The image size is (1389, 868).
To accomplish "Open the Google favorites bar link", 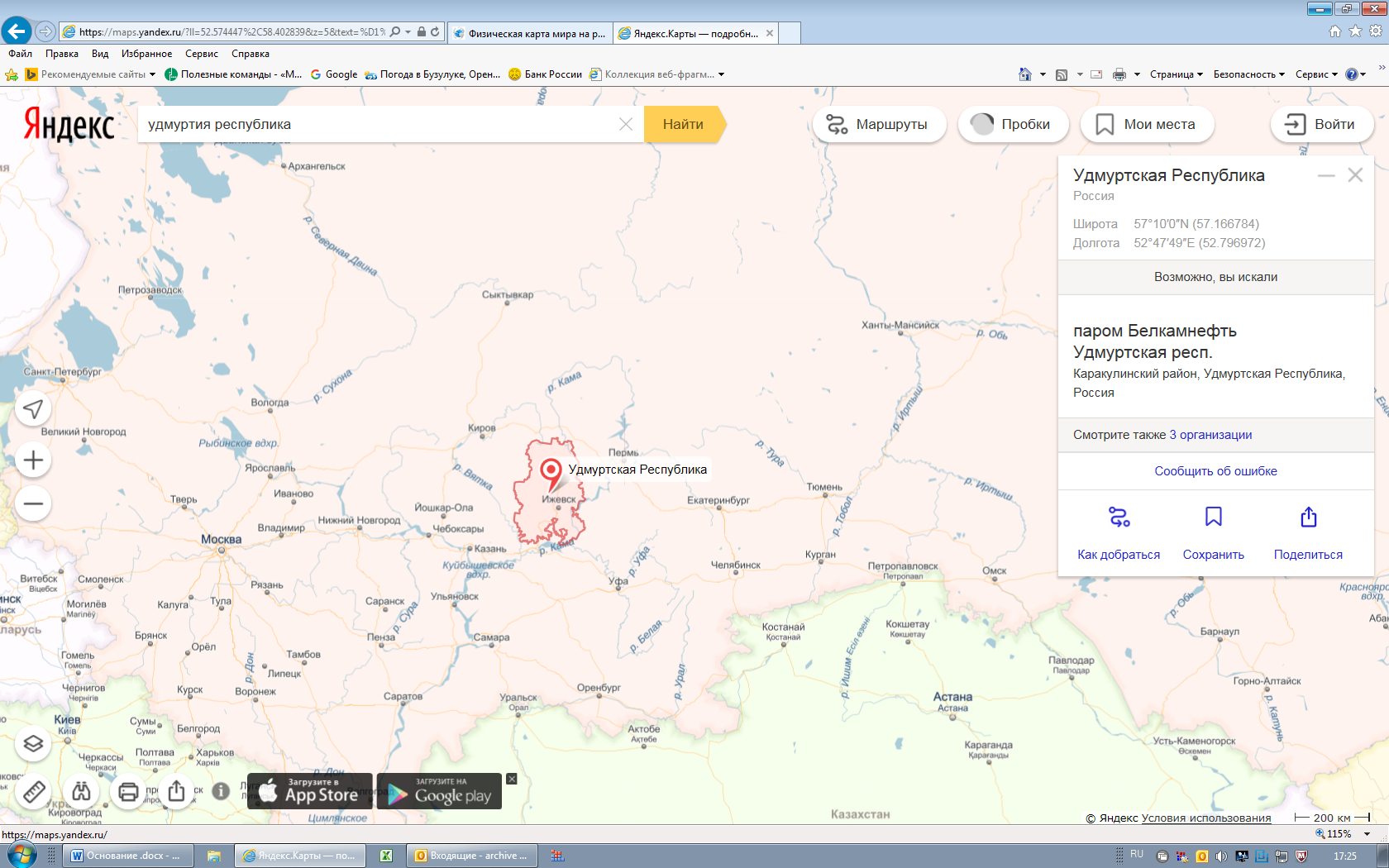I will pyautogui.click(x=334, y=74).
